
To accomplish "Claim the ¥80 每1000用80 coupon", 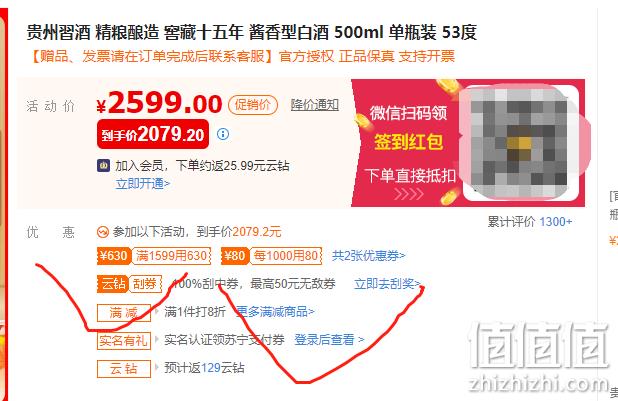I will tap(272, 256).
